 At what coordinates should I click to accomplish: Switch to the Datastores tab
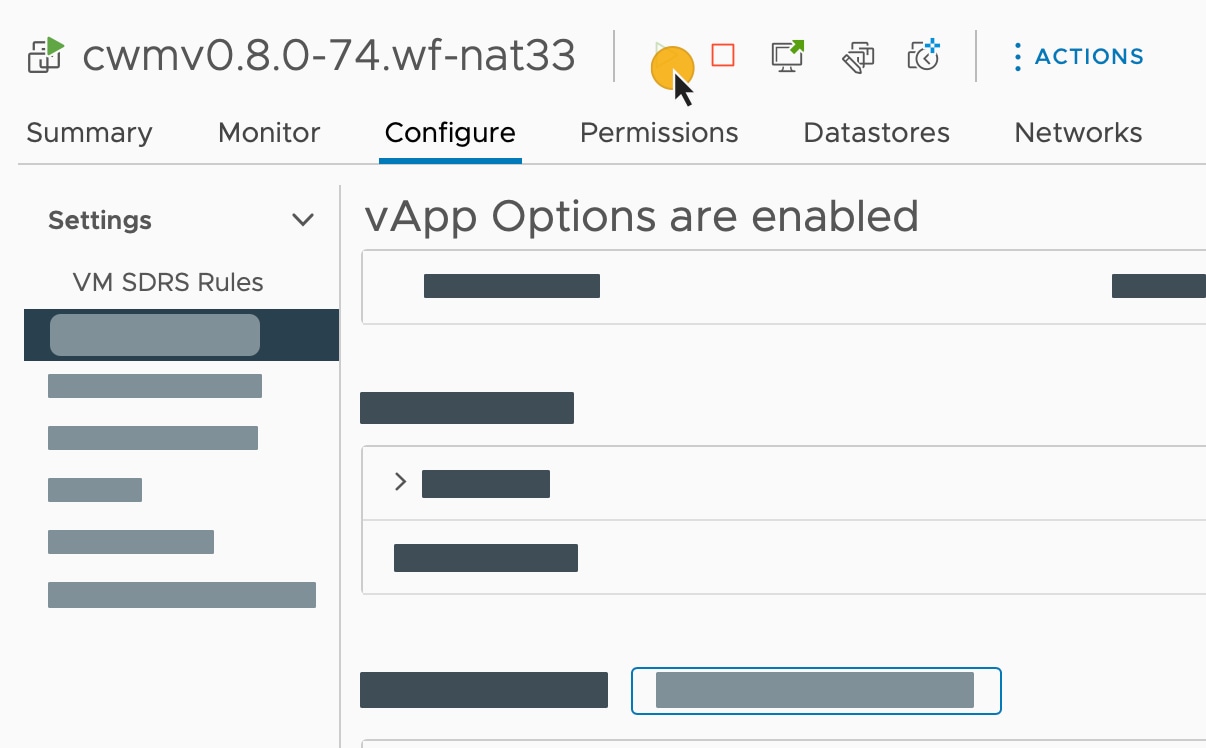pos(875,132)
